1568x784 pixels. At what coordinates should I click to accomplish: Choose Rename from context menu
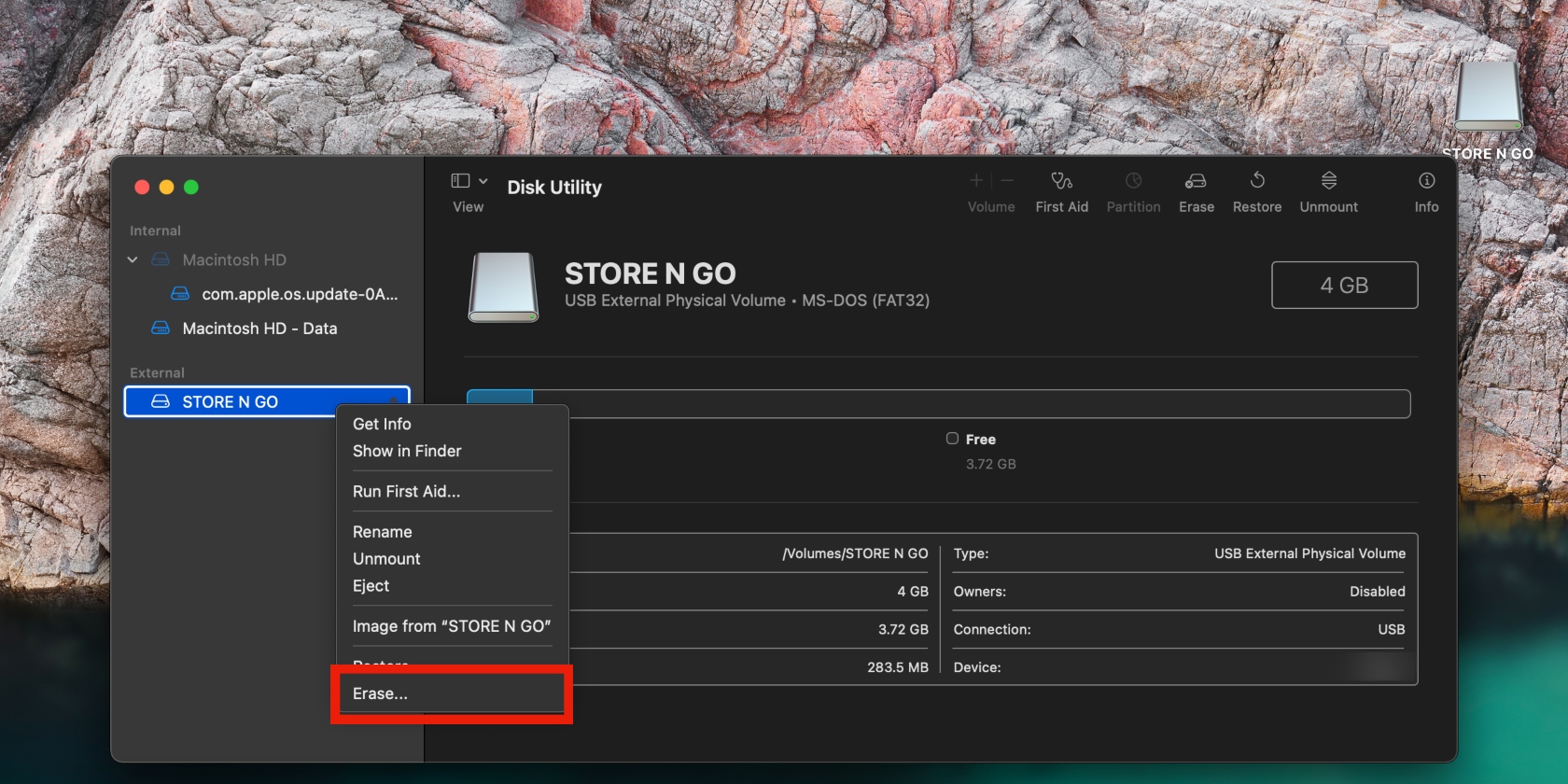coord(382,532)
